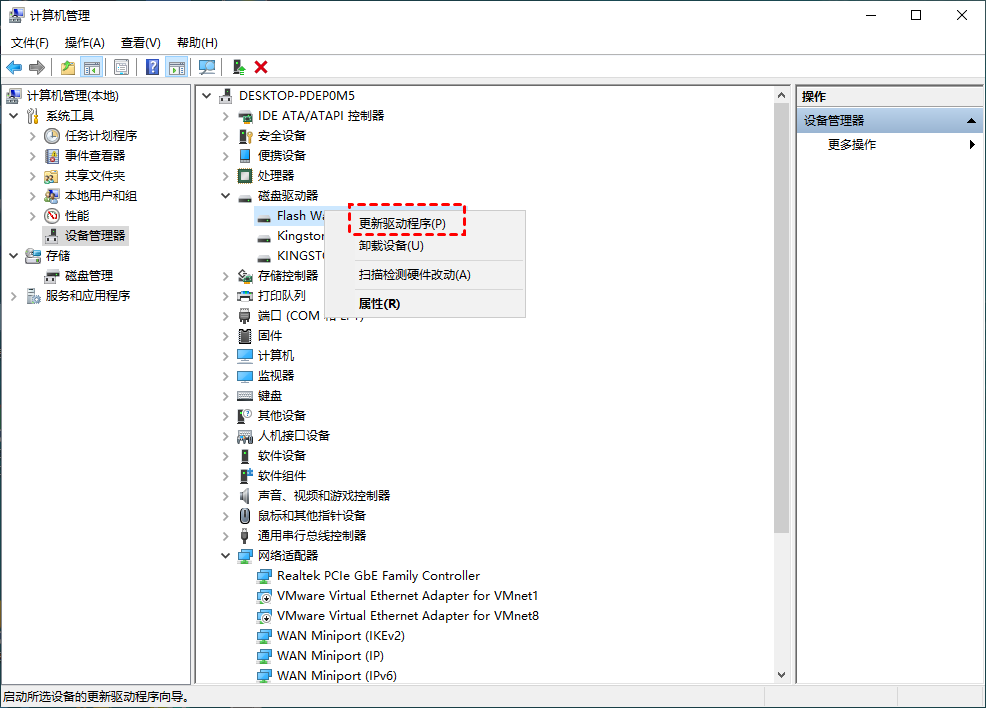986x708 pixels.
Task: Expand the IDE ATA/ATAPI 控制器 node
Action: 225,116
